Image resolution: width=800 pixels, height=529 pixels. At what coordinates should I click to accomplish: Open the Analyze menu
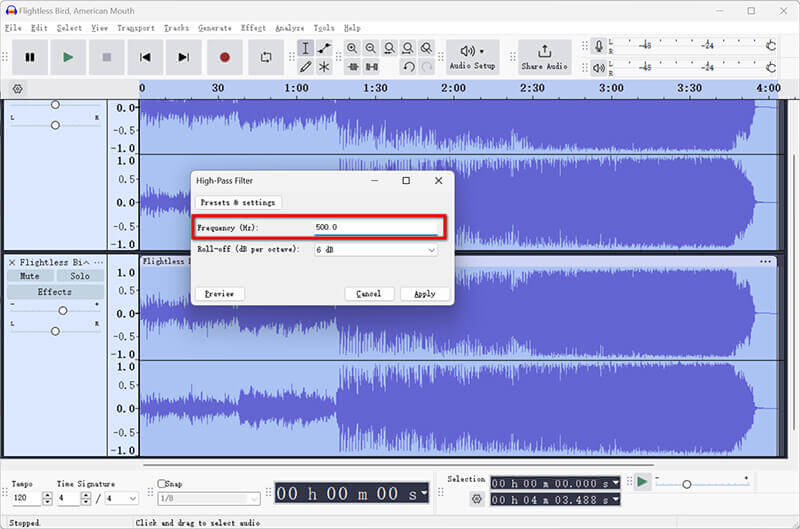point(289,28)
